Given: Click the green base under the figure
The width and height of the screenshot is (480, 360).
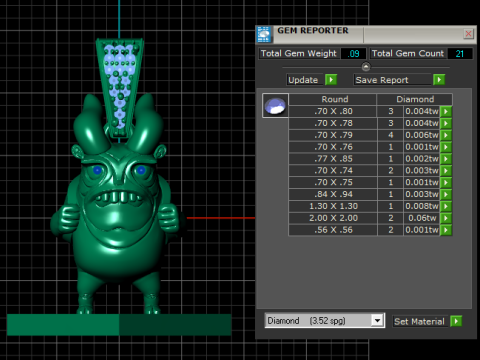Looking at the screenshot, I should click(x=119, y=324).
